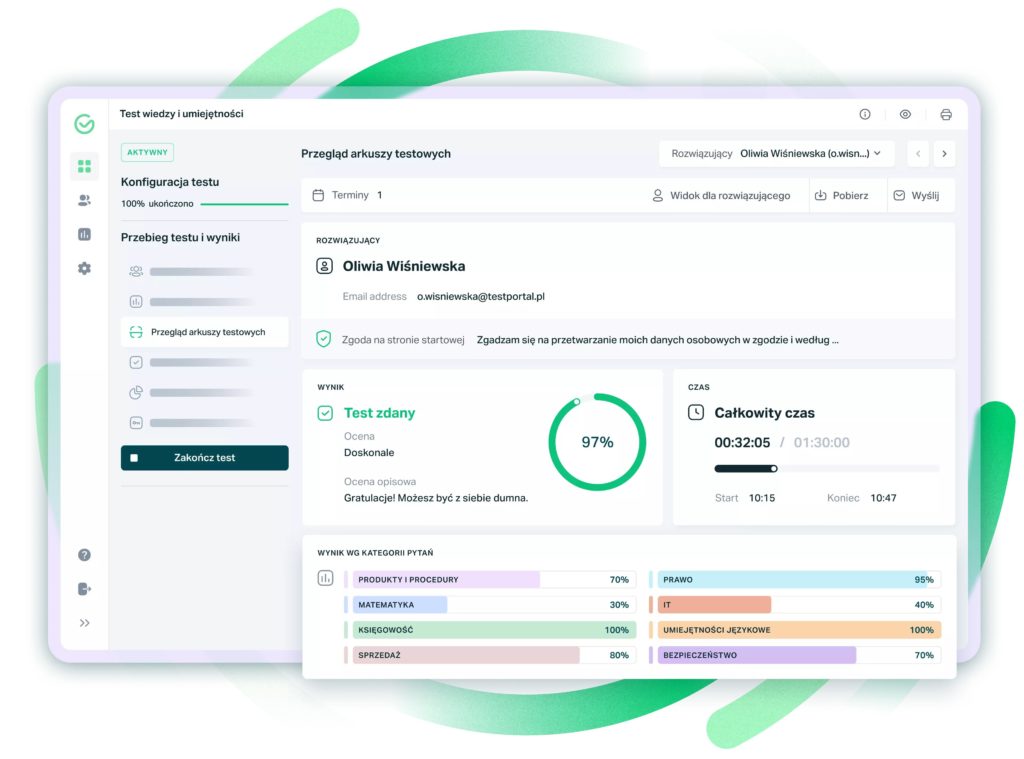Go to previous respondent arrow
Image resolution: width=1024 pixels, height=759 pixels.
click(918, 153)
